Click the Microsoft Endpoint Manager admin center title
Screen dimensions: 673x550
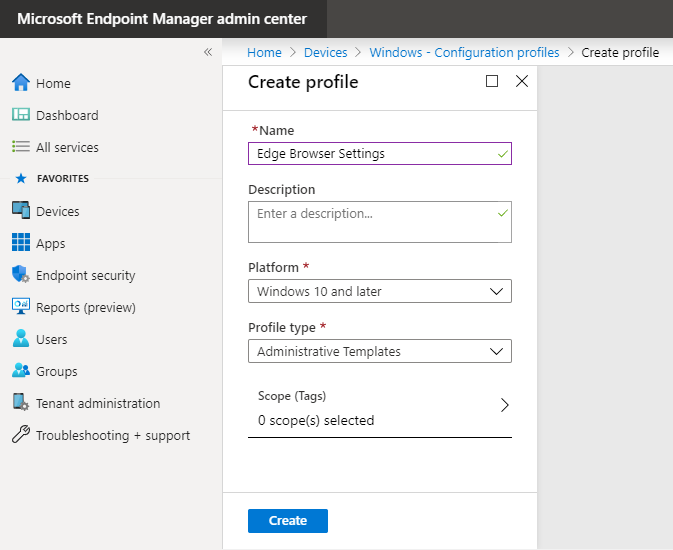tap(162, 19)
